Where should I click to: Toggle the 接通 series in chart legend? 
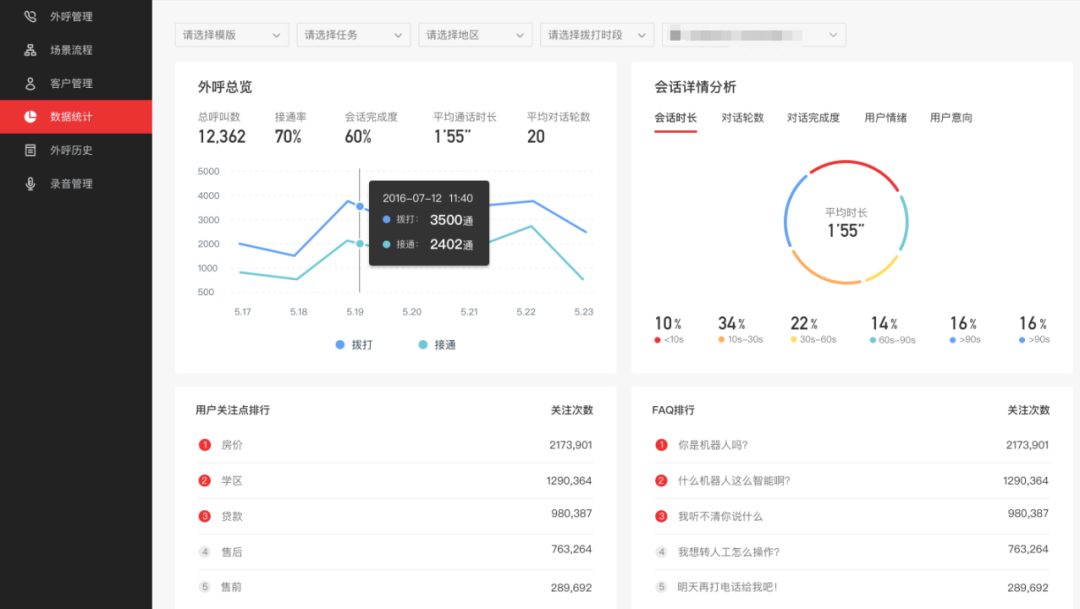pos(423,345)
